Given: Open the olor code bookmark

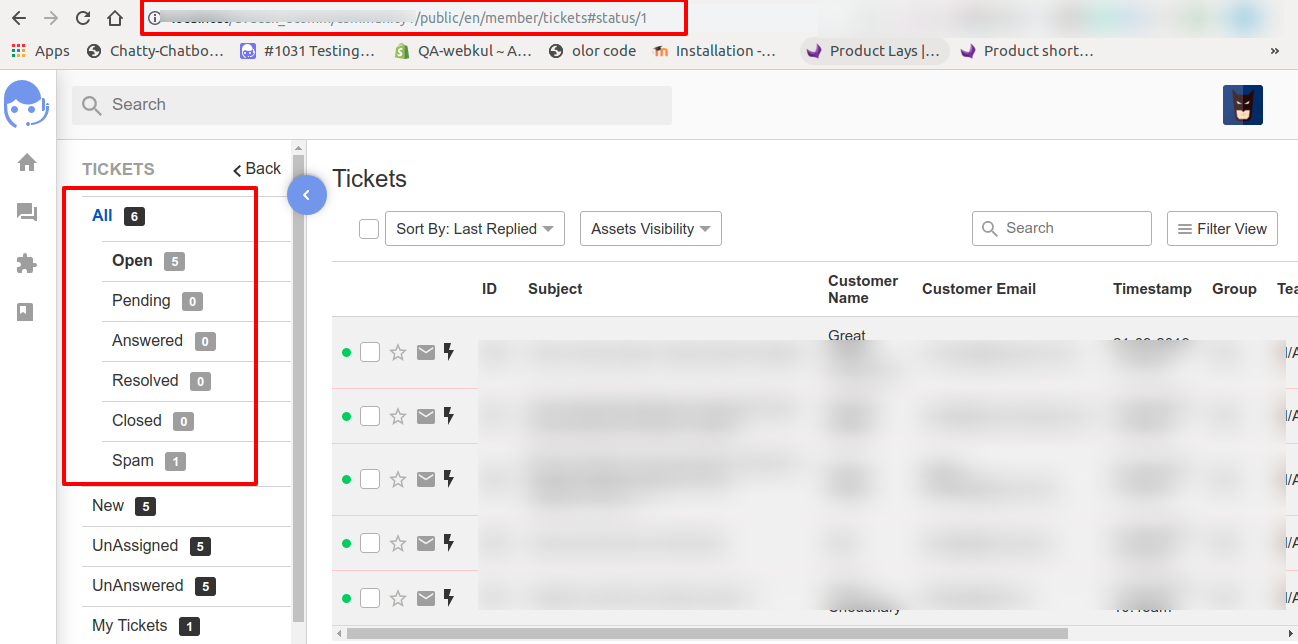Looking at the screenshot, I should click(592, 51).
